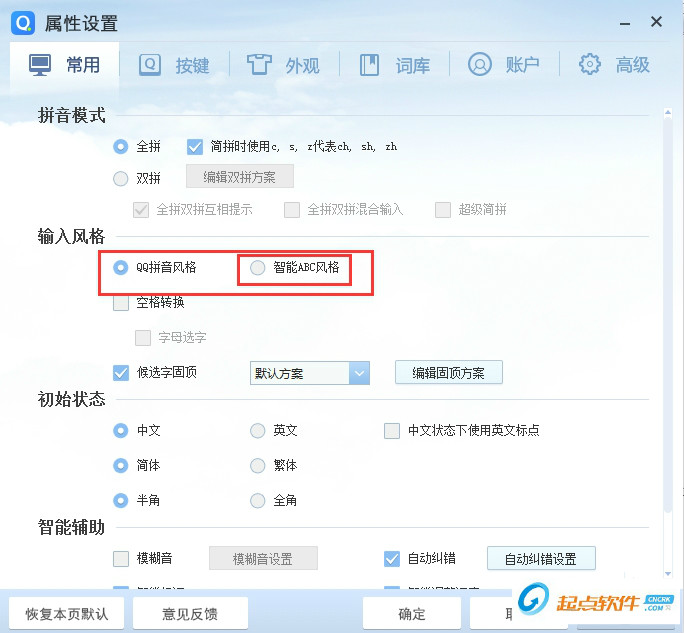The image size is (684, 633).
Task: Uncheck the 自动纠错 checkbox
Action: [x=392, y=559]
